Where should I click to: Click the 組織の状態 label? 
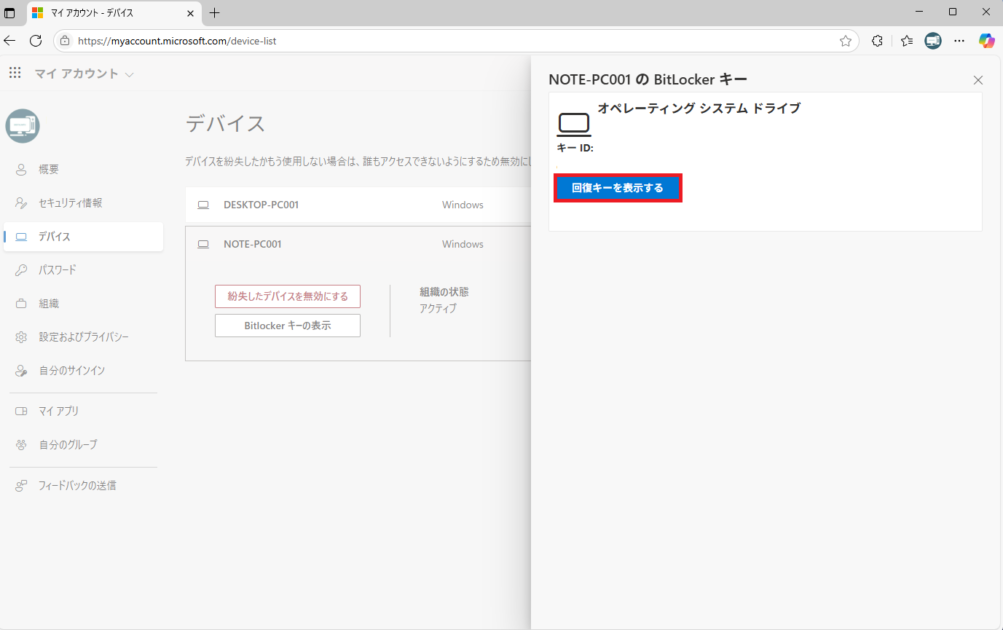[x=444, y=292]
